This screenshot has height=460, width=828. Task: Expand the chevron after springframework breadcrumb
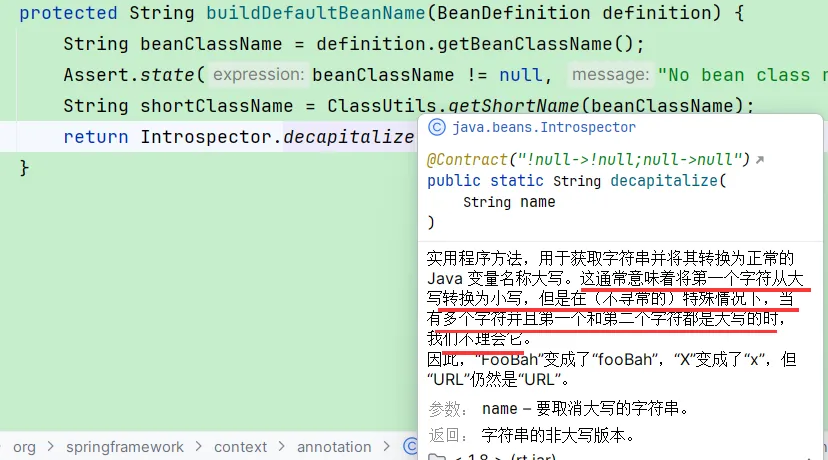(199, 447)
